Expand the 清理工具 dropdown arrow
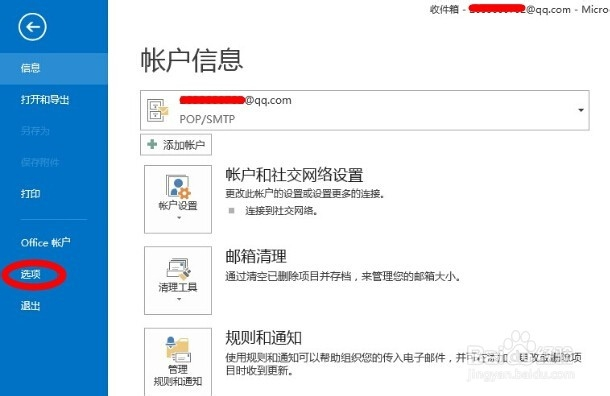The height and width of the screenshot is (396, 610). [x=179, y=299]
